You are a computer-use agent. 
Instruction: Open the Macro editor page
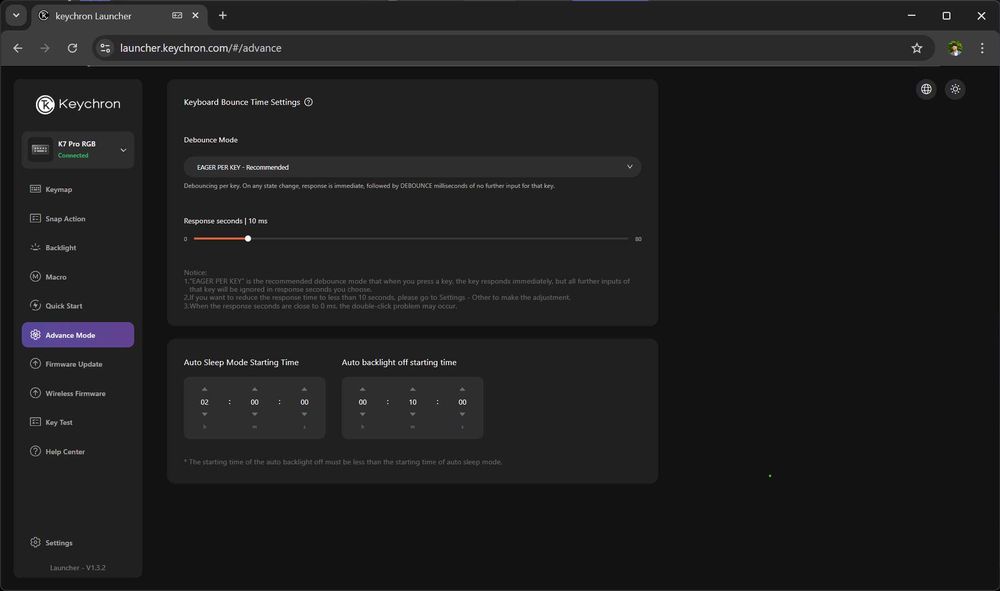tap(78, 277)
